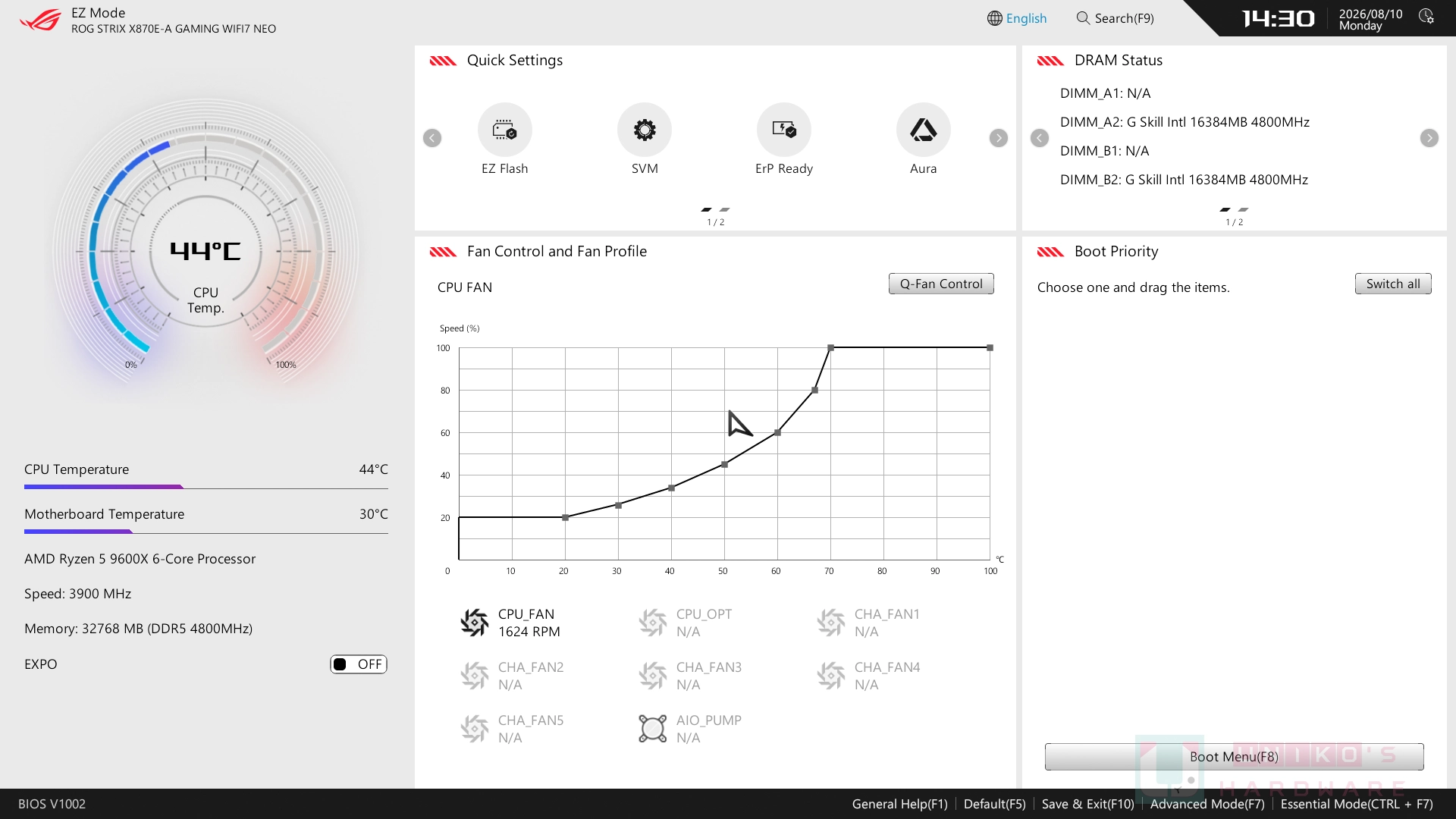Screen dimensions: 1456x819
Task: Switch to Essential Mode(CTRL + F7)
Action: point(1357,804)
